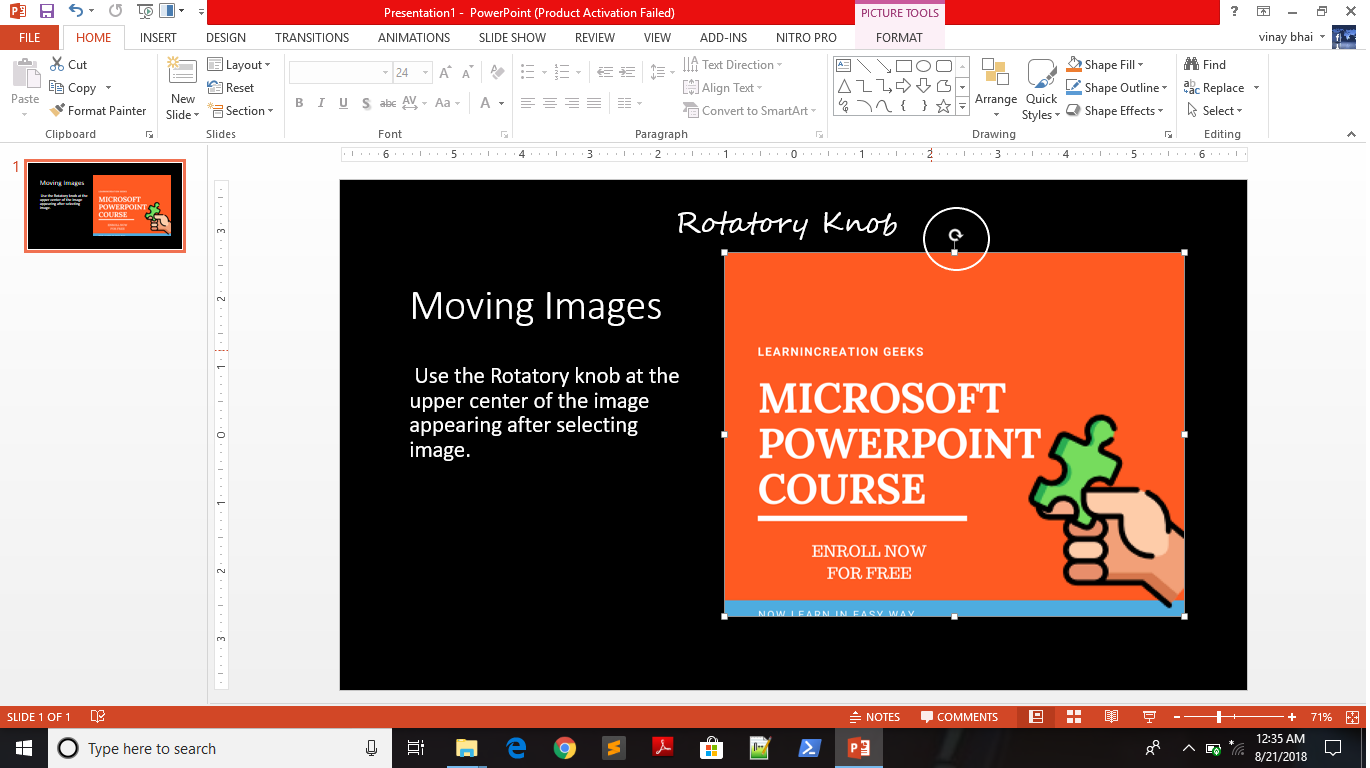
Task: Select the star shape in shapes gallery
Action: pyautogui.click(x=943, y=106)
